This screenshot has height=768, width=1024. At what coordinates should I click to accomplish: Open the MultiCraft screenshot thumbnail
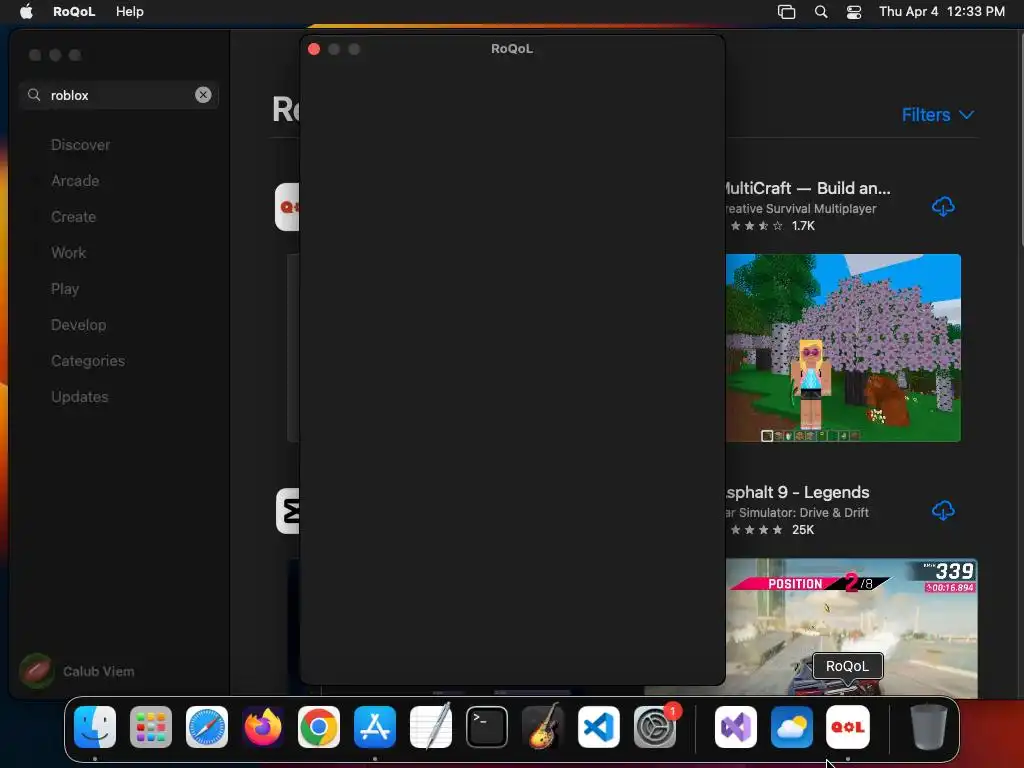(x=843, y=347)
